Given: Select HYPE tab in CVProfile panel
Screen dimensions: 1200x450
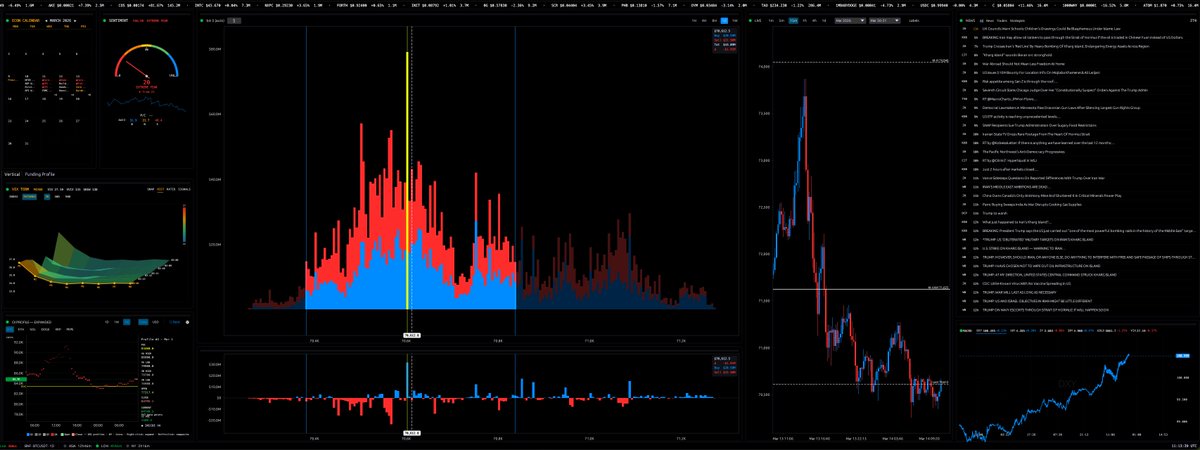Looking at the screenshot, I should coord(70,329).
